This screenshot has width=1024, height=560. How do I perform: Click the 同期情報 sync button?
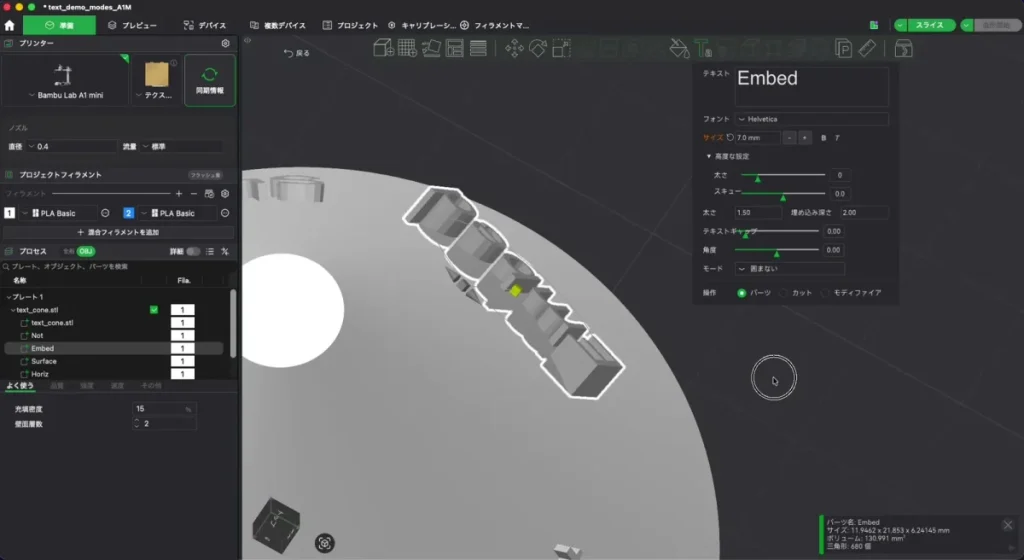coord(210,80)
